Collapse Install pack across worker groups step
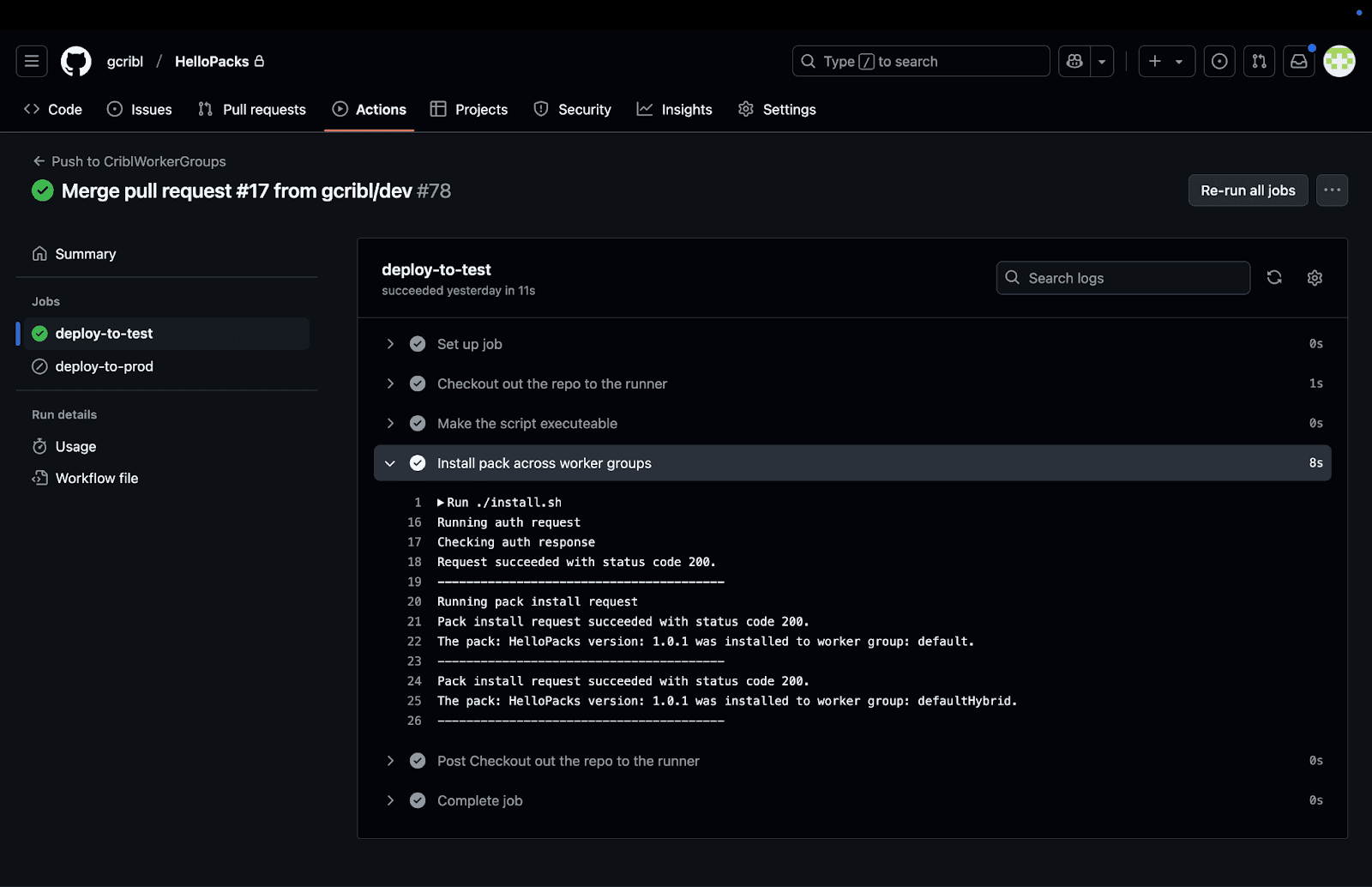Image resolution: width=1372 pixels, height=887 pixels. click(390, 463)
